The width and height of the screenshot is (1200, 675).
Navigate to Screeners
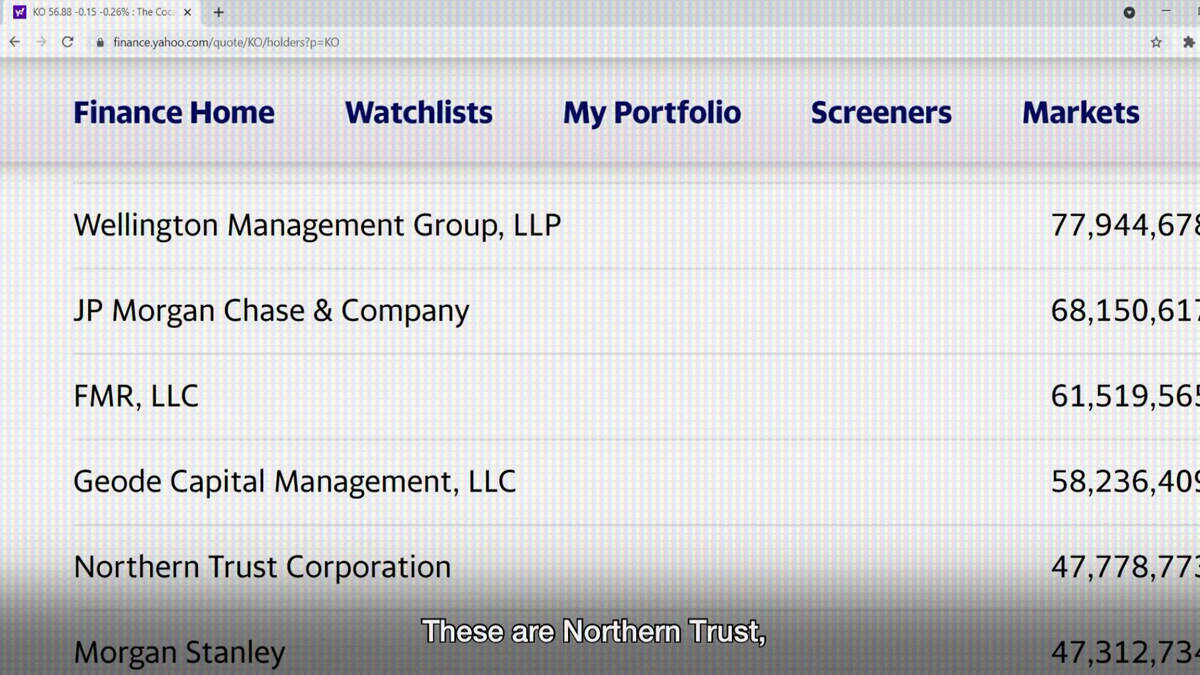(x=881, y=113)
